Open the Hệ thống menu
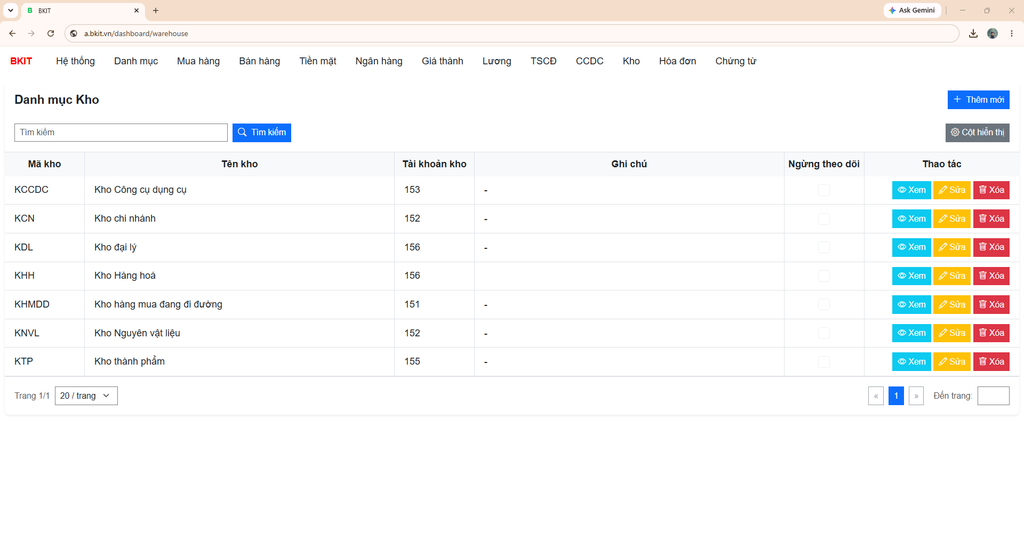Screen dimensions: 1024x550 pyautogui.click(x=75, y=61)
